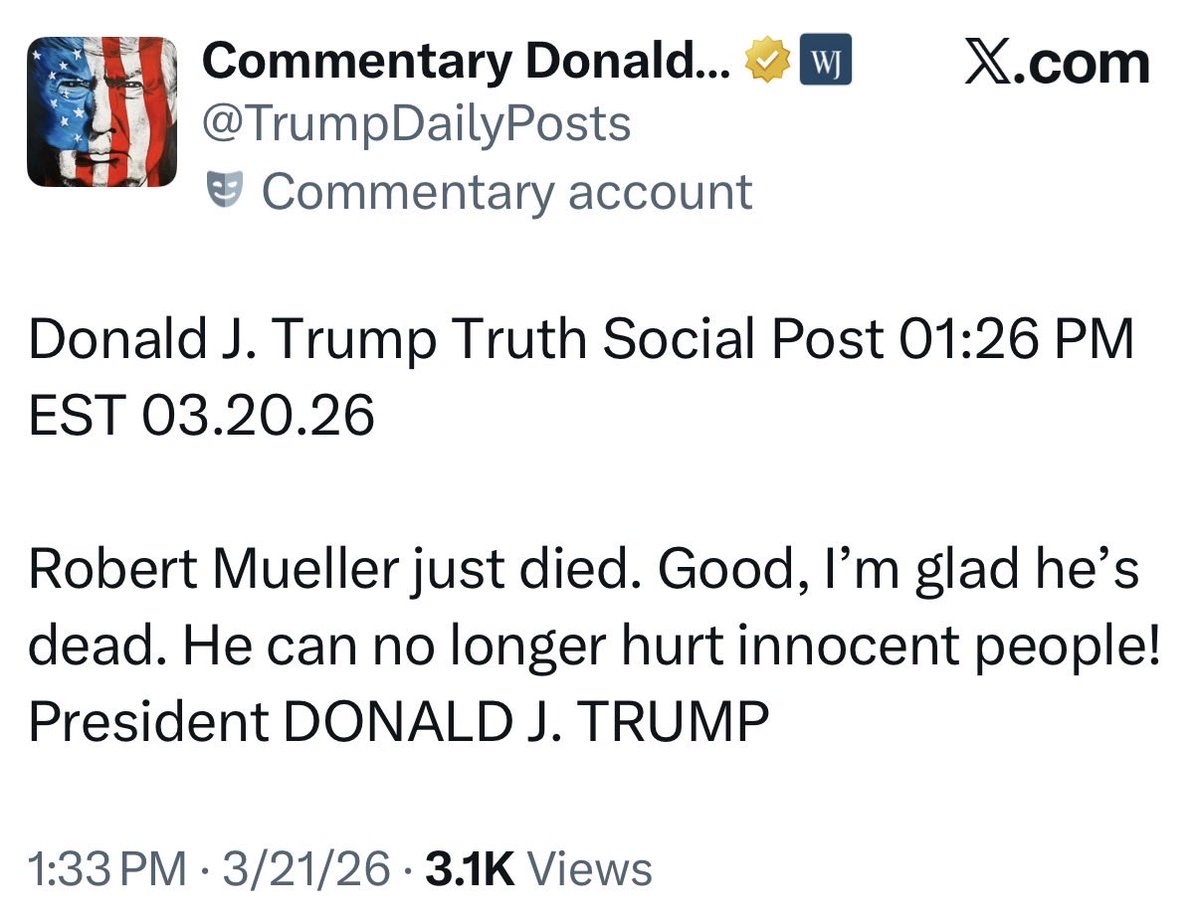1200x924 pixels.
Task: Click the Views label
Action: [x=590, y=870]
